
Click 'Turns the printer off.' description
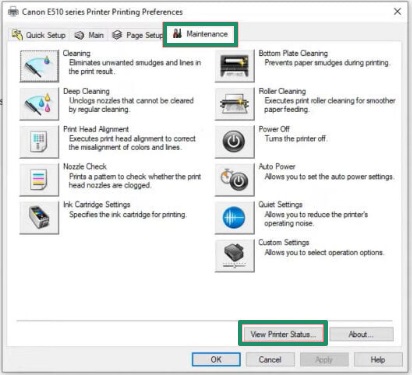click(296, 139)
